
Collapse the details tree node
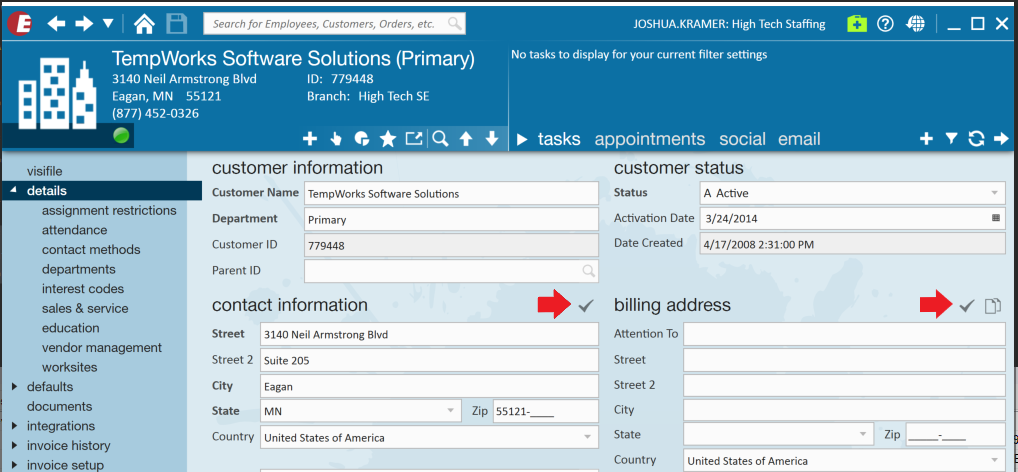14,191
